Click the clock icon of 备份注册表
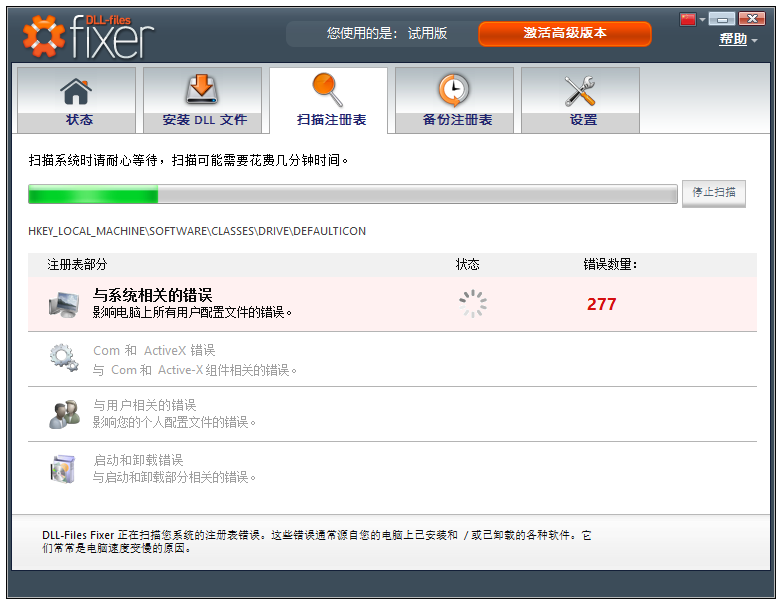 coord(454,90)
